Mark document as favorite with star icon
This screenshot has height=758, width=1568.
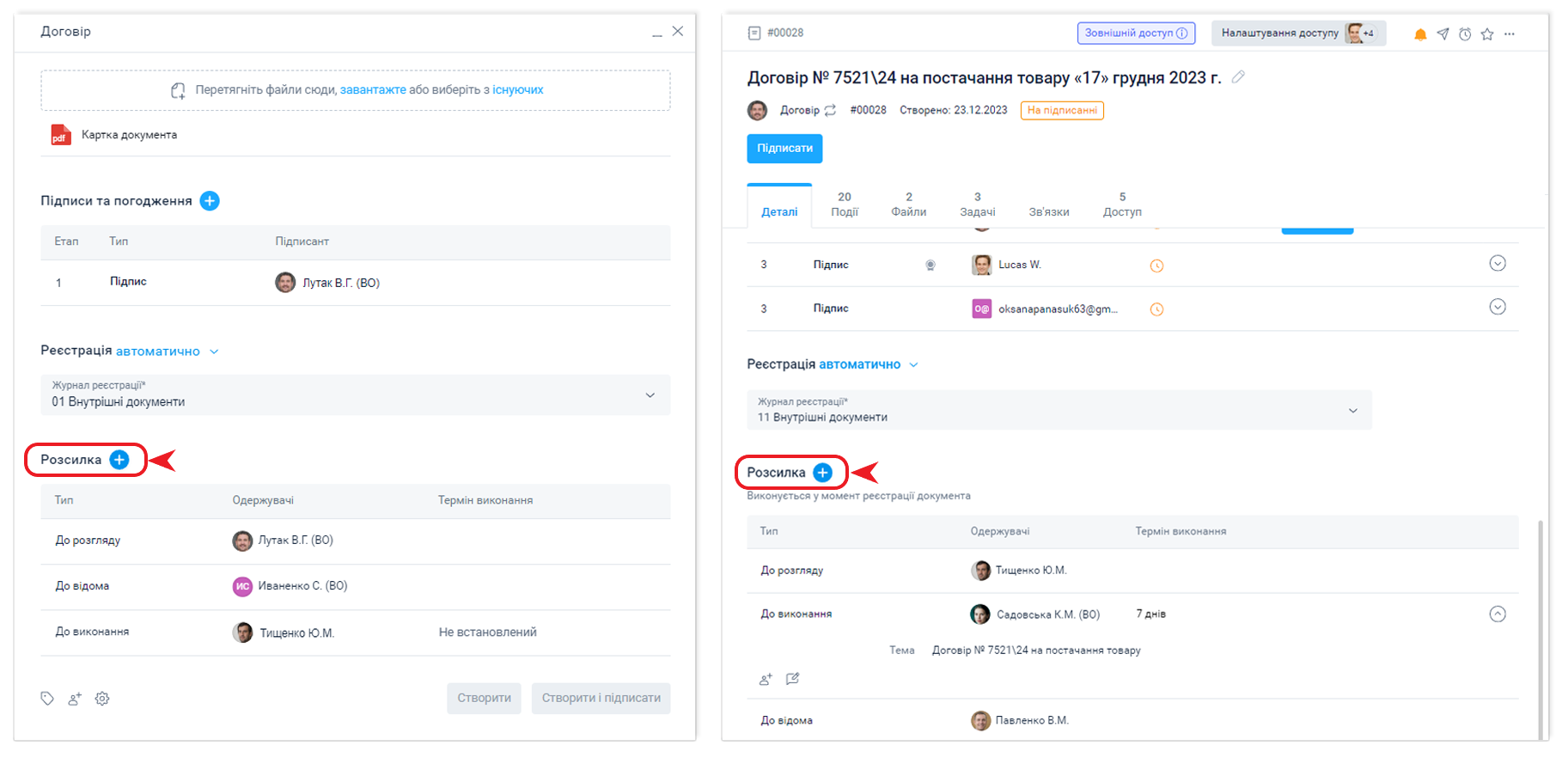pyautogui.click(x=1487, y=34)
